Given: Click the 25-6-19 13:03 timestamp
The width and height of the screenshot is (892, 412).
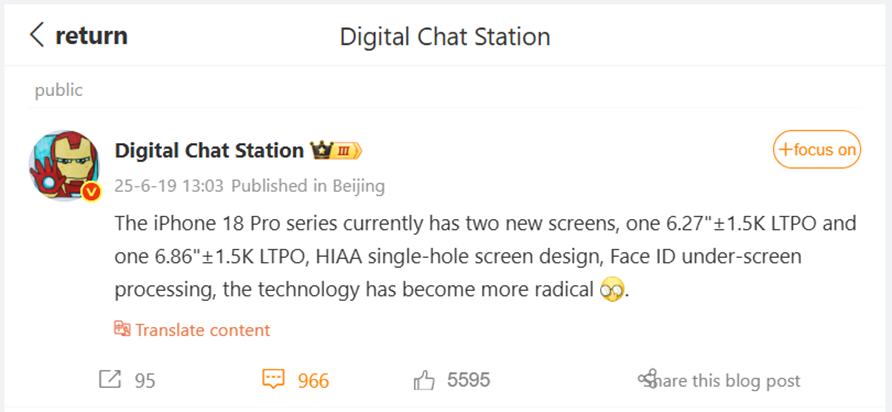Looking at the screenshot, I should point(169,186).
